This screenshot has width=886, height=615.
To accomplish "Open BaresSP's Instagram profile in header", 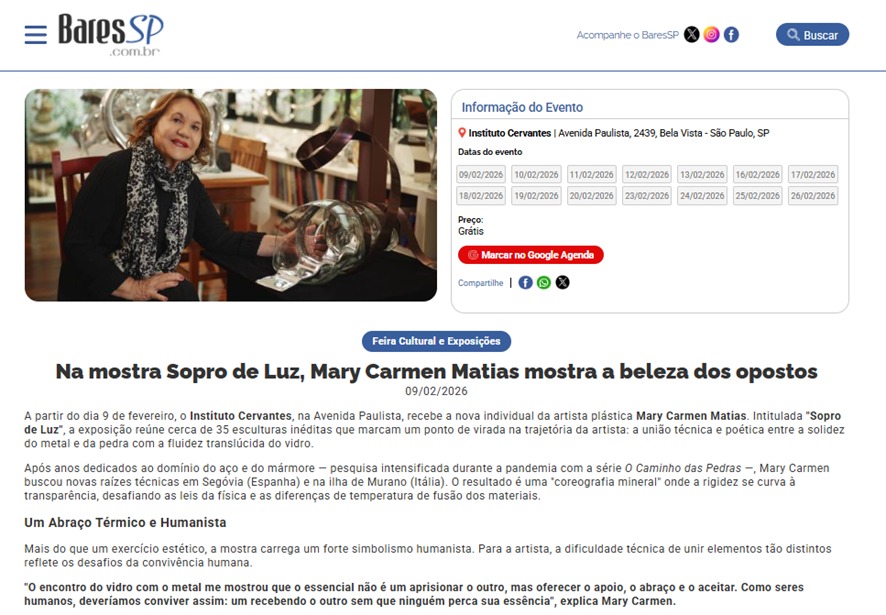I will tap(711, 34).
